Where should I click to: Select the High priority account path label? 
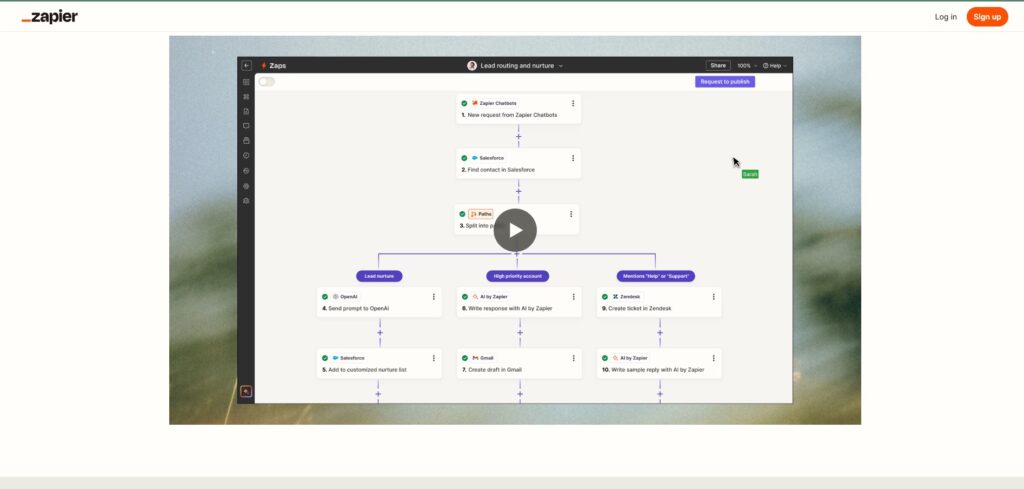click(x=517, y=276)
